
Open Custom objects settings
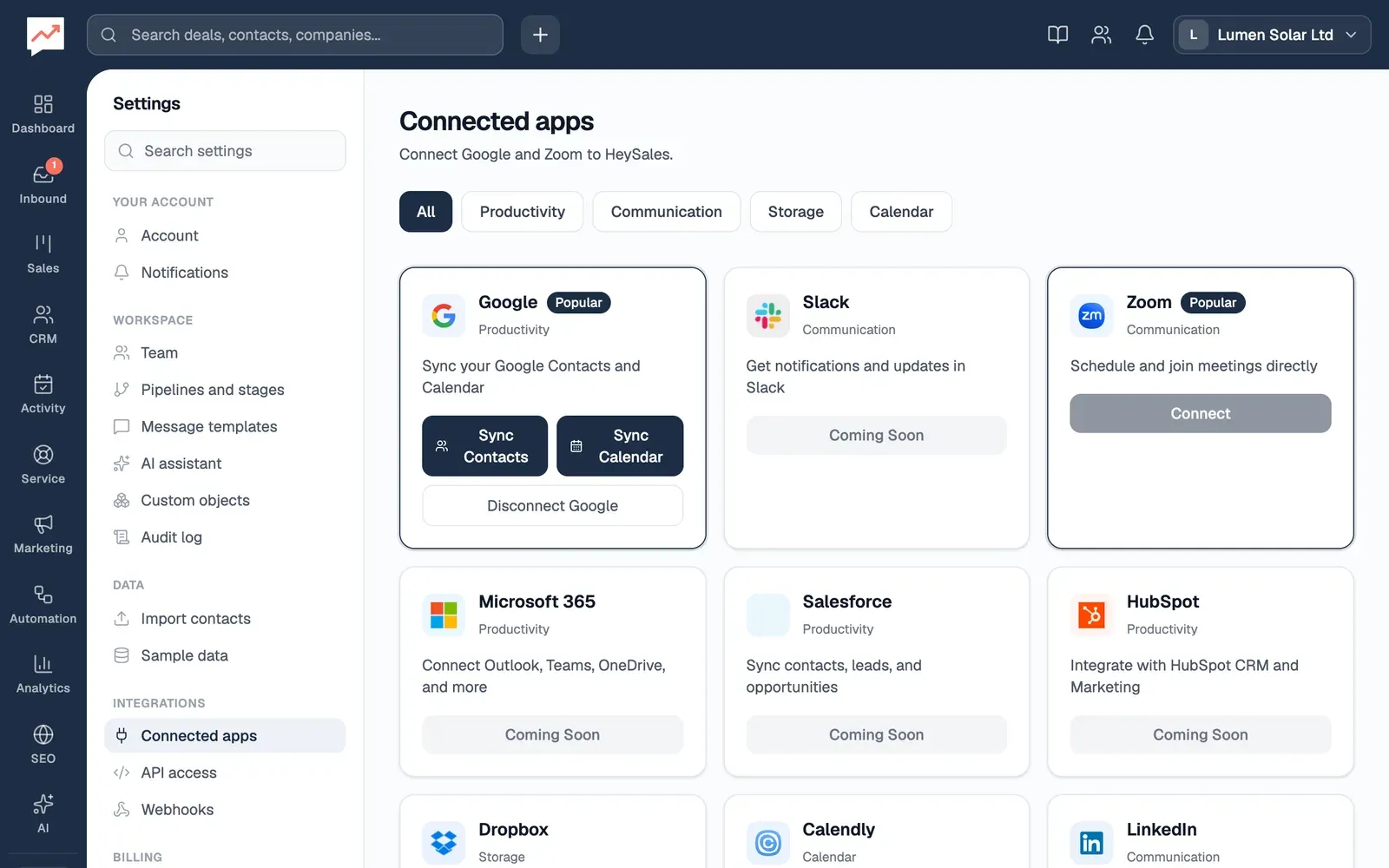[x=225, y=501]
